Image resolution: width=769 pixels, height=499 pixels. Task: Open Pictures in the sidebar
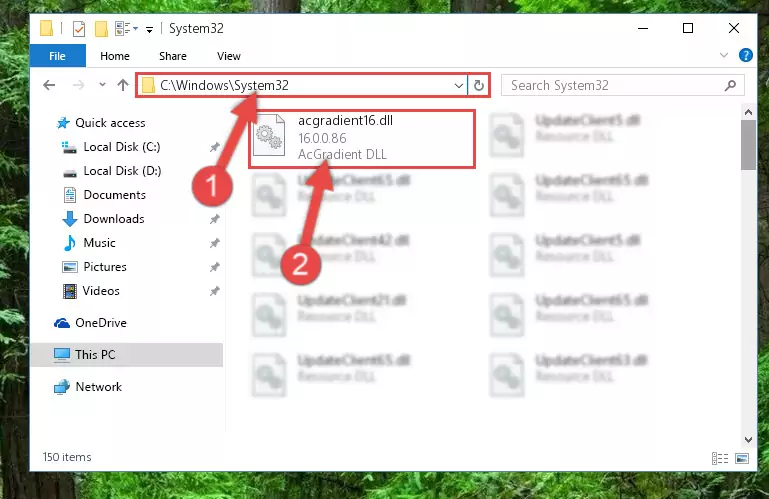coord(105,267)
